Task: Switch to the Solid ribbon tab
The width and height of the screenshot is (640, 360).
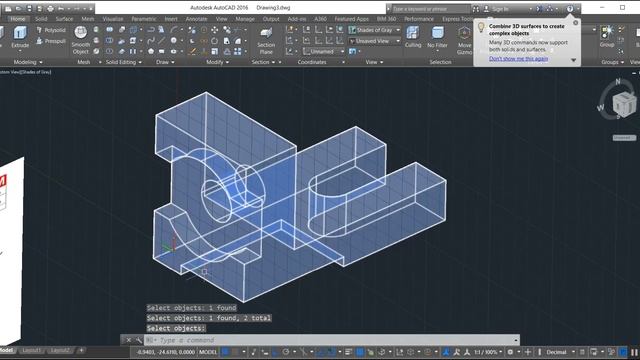Action: pyautogui.click(x=41, y=19)
